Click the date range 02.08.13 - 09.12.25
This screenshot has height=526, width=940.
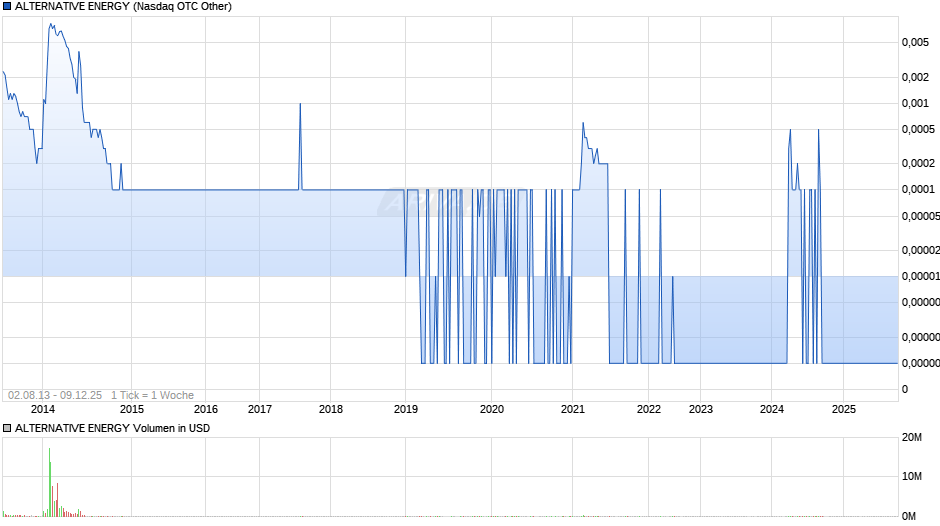(55, 395)
